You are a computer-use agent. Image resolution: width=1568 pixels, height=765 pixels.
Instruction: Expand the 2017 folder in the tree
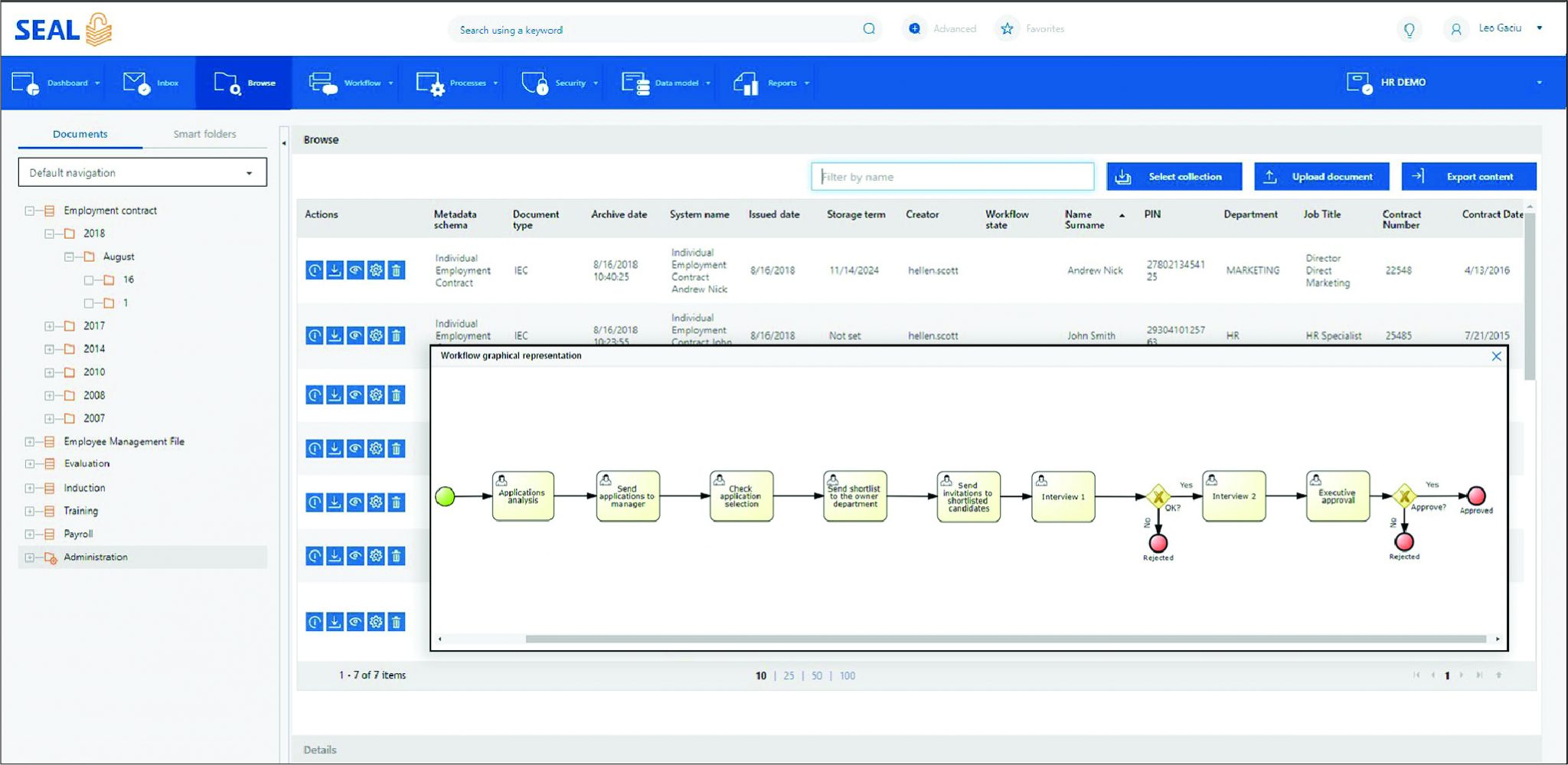pyautogui.click(x=47, y=325)
